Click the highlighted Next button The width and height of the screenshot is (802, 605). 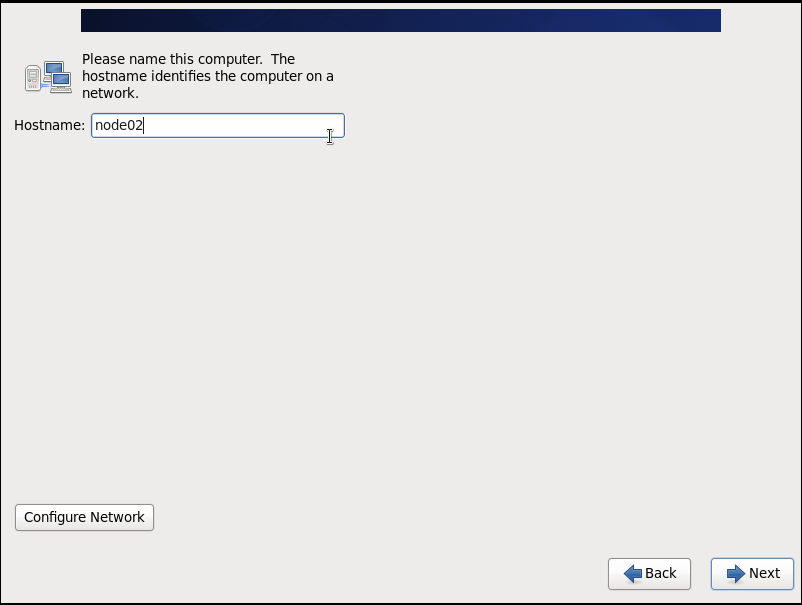pyautogui.click(x=752, y=573)
